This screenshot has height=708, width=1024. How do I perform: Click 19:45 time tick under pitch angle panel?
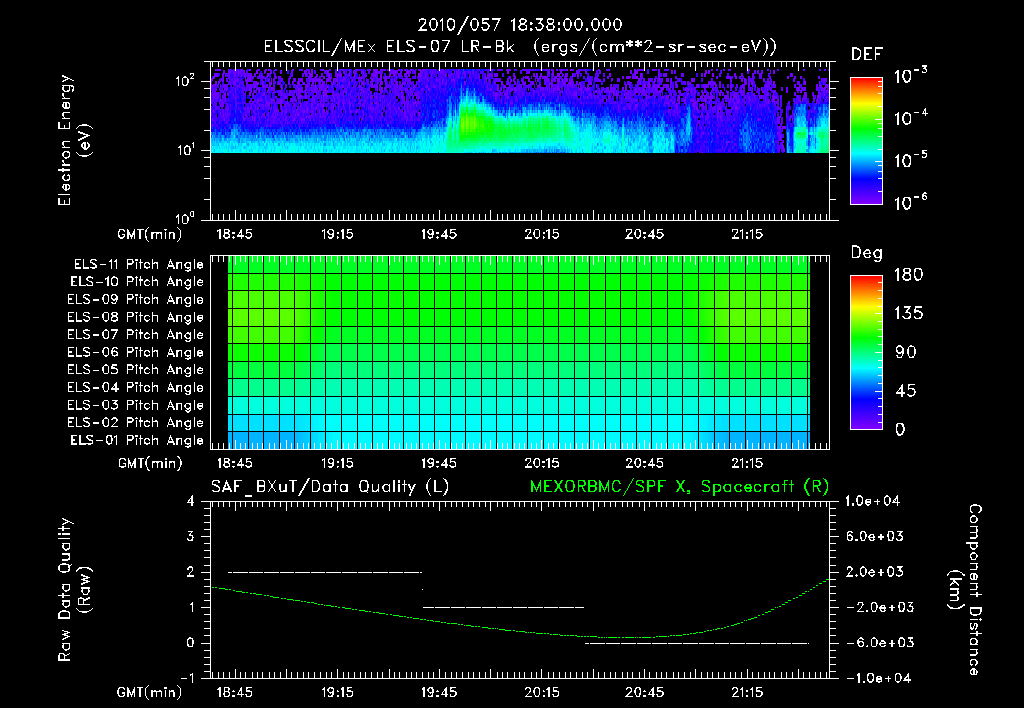(439, 463)
